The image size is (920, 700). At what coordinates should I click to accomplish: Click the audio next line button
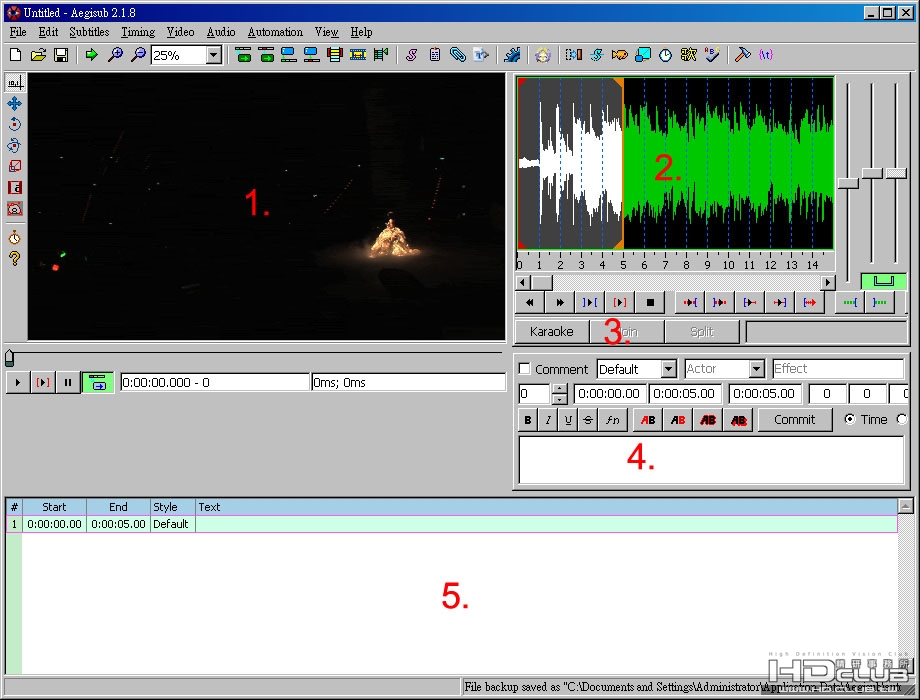[560, 302]
